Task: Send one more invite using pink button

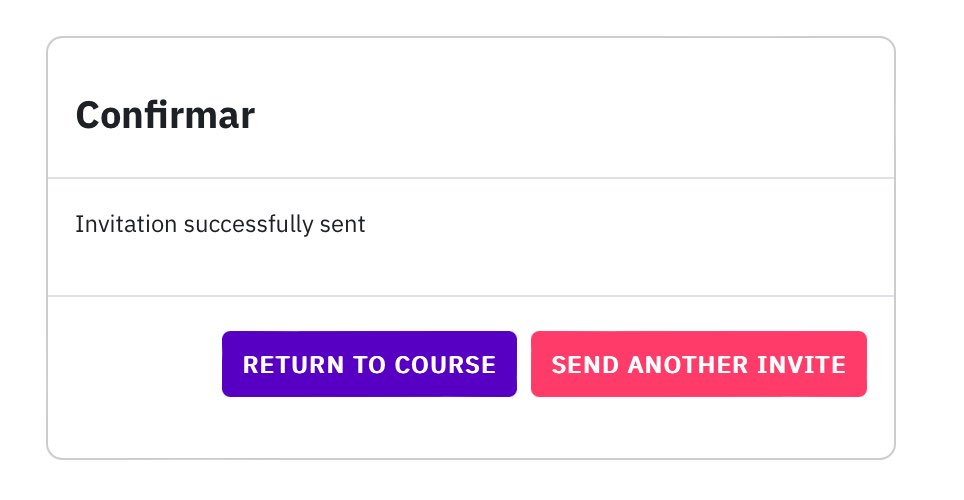Action: (698, 364)
